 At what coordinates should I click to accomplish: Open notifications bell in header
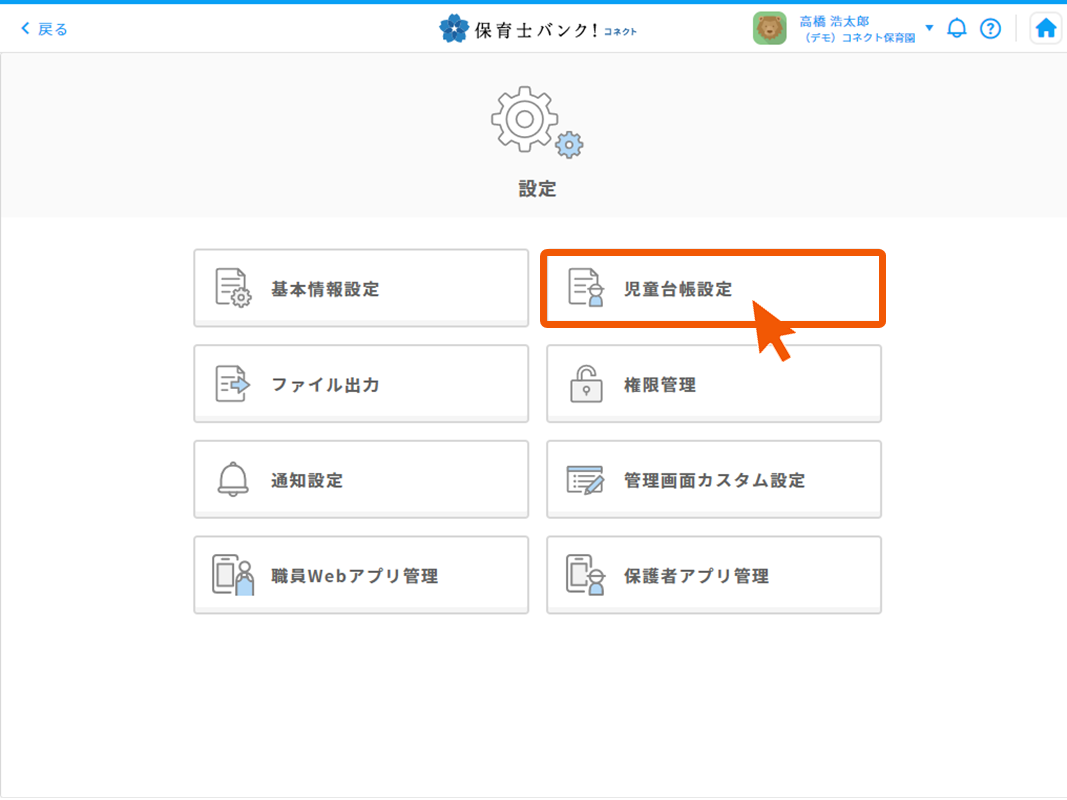pos(957,29)
